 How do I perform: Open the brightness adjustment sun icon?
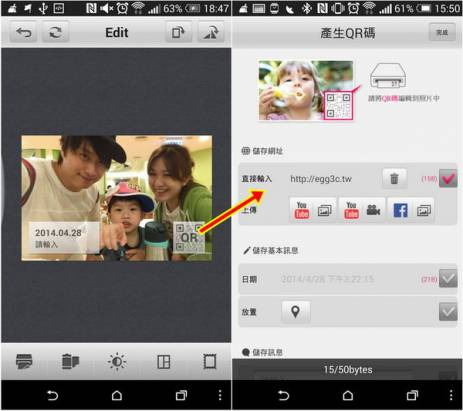point(117,361)
